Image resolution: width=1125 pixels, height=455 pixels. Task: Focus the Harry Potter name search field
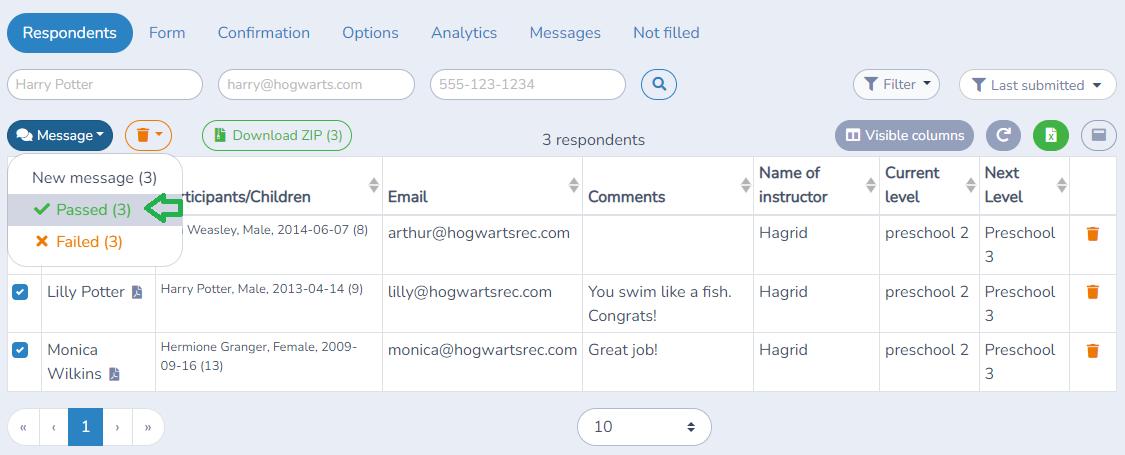click(105, 85)
